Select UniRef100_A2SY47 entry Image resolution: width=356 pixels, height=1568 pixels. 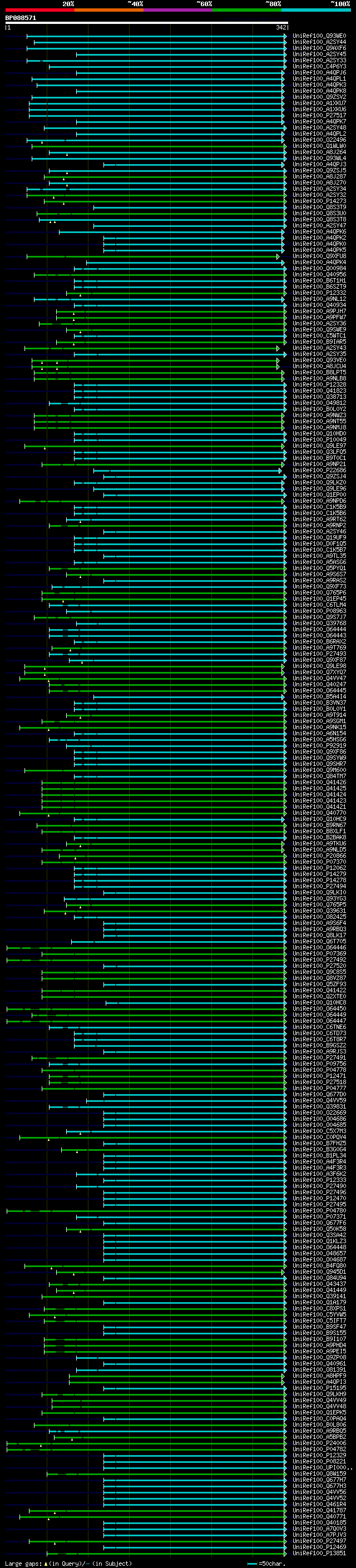(319, 225)
